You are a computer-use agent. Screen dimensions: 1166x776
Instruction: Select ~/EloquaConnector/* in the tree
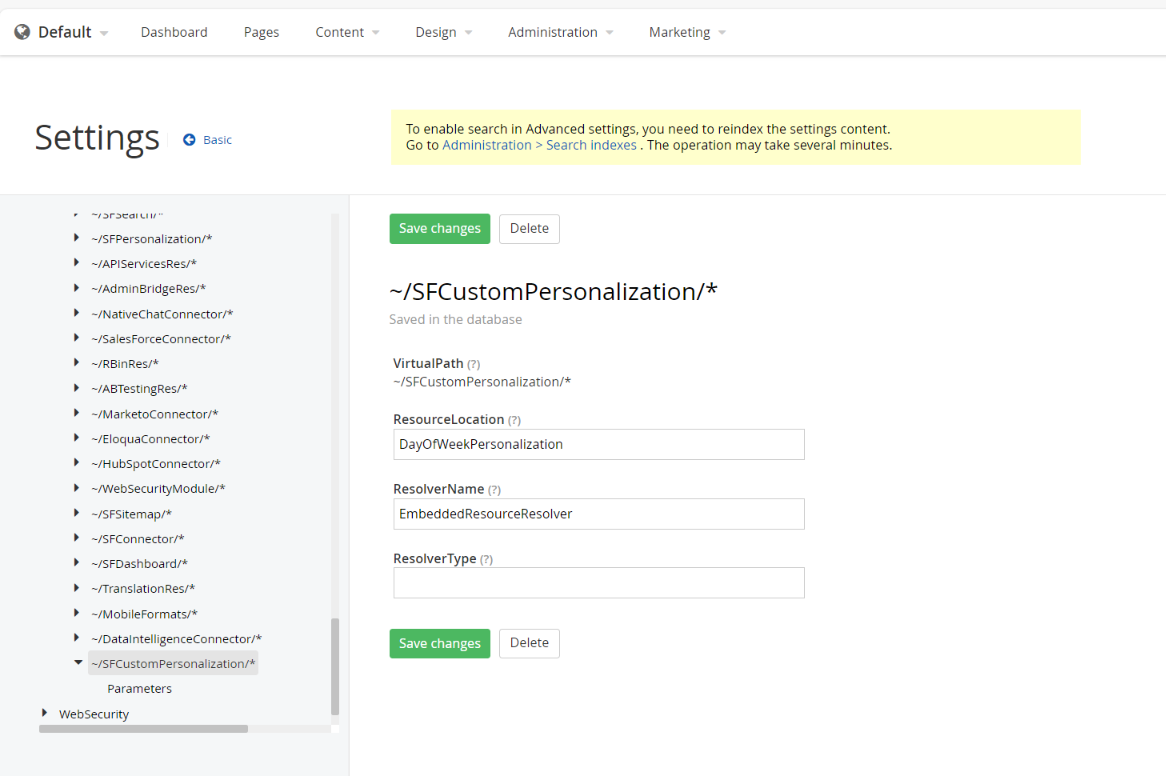click(151, 439)
